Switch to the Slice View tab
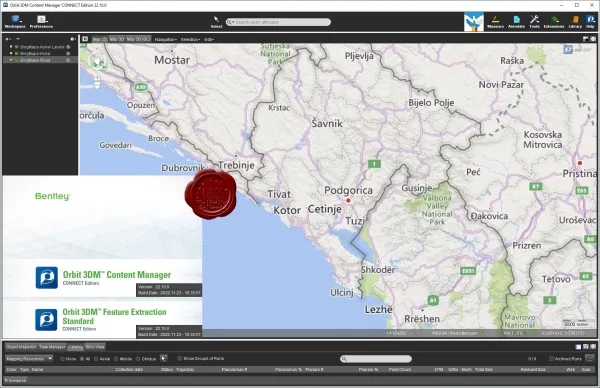The width and height of the screenshot is (600, 388). (x=95, y=347)
